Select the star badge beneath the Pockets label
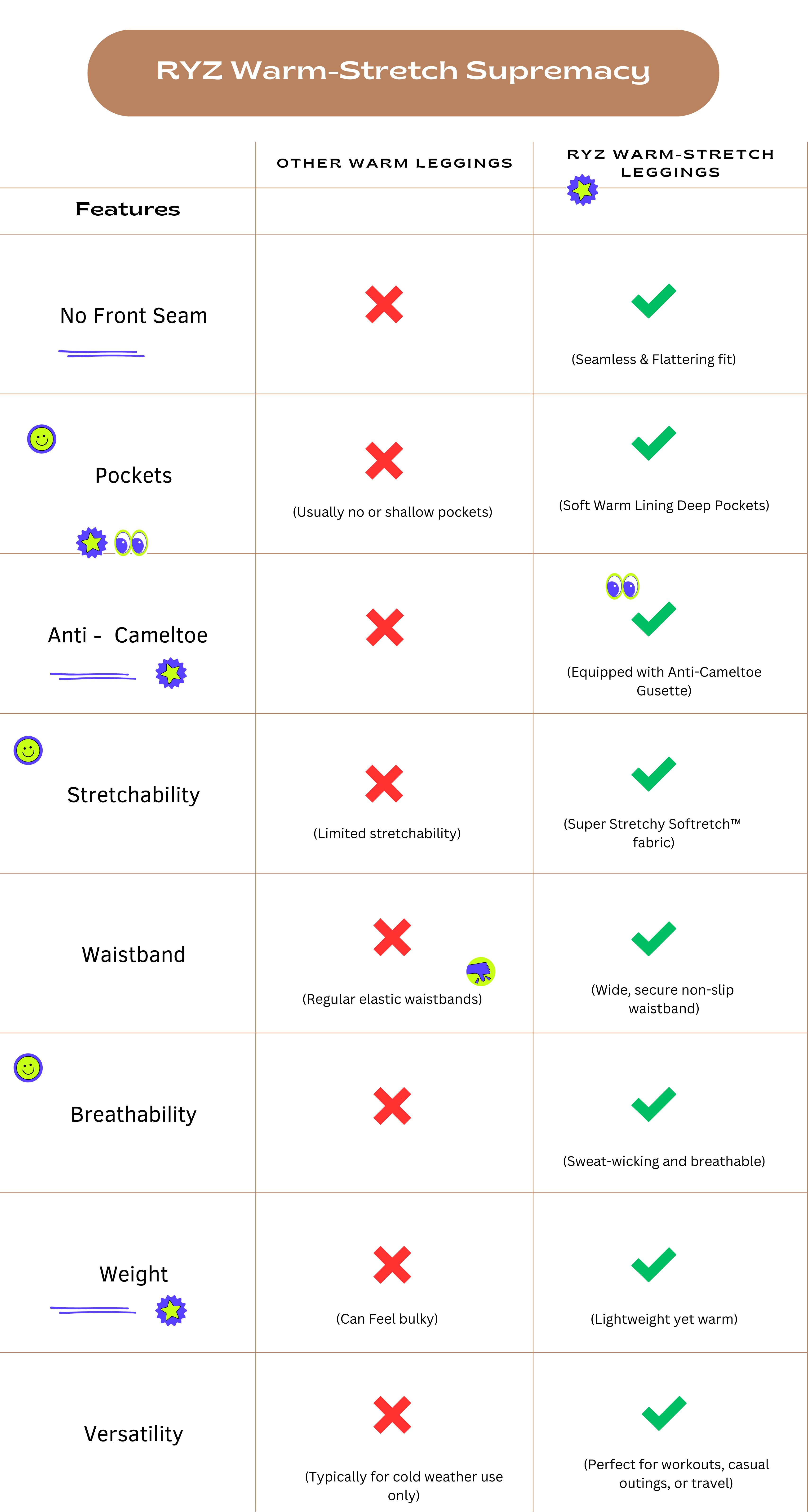Image resolution: width=808 pixels, height=1512 pixels. 92,543
